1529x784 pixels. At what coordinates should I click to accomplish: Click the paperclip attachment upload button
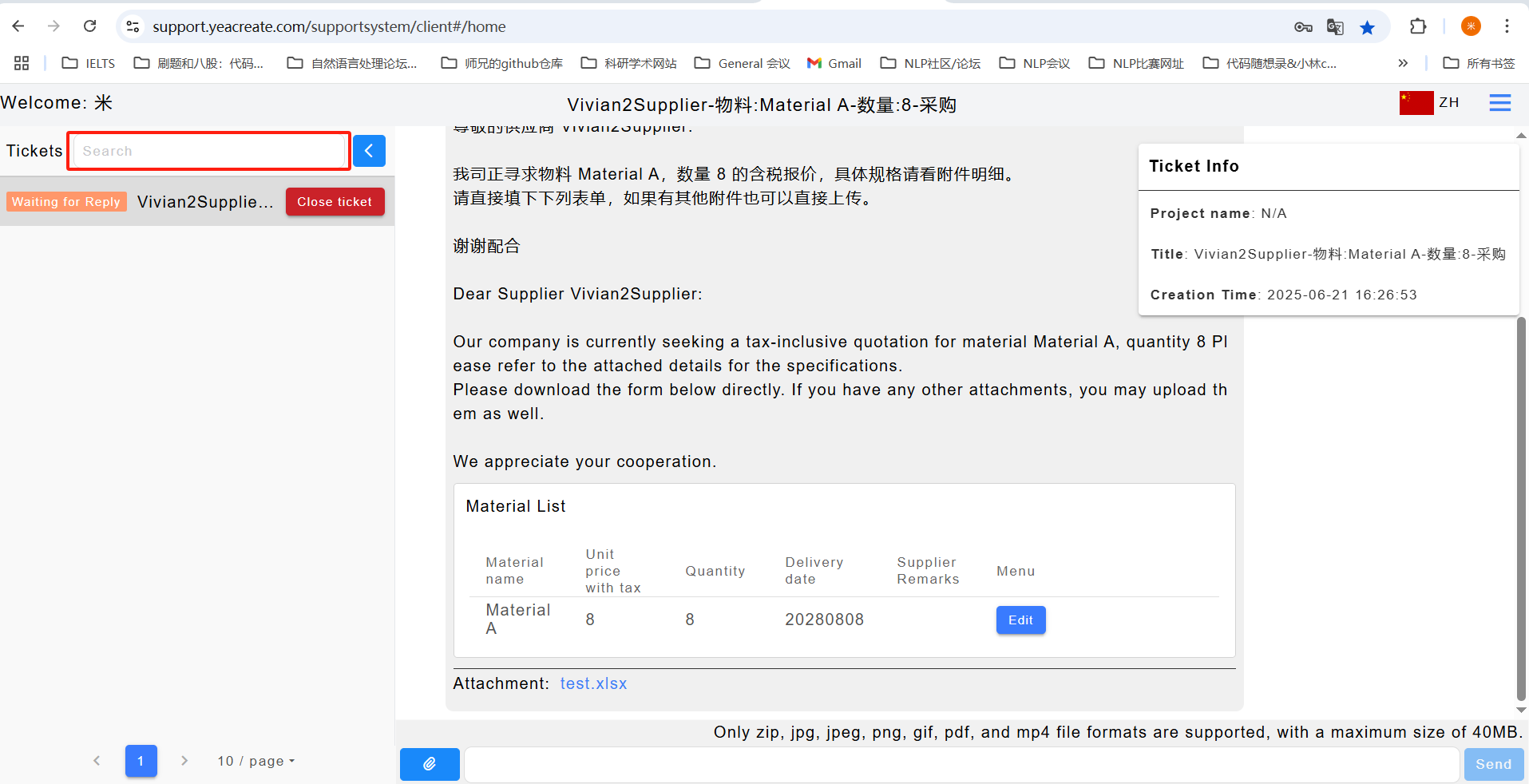point(430,764)
